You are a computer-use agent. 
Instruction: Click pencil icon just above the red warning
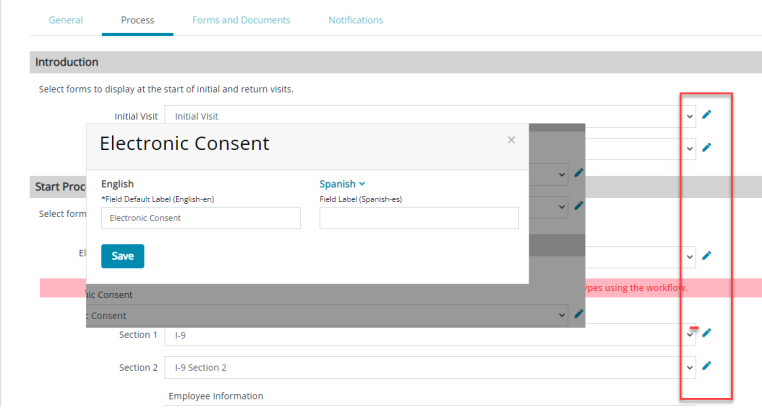706,256
